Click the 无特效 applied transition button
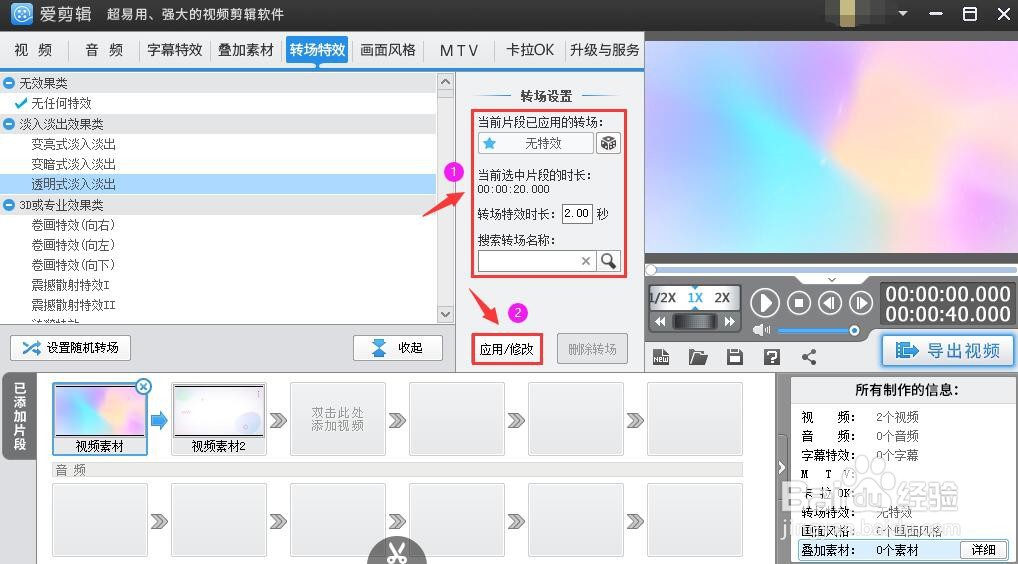This screenshot has height=564, width=1018. [536, 143]
